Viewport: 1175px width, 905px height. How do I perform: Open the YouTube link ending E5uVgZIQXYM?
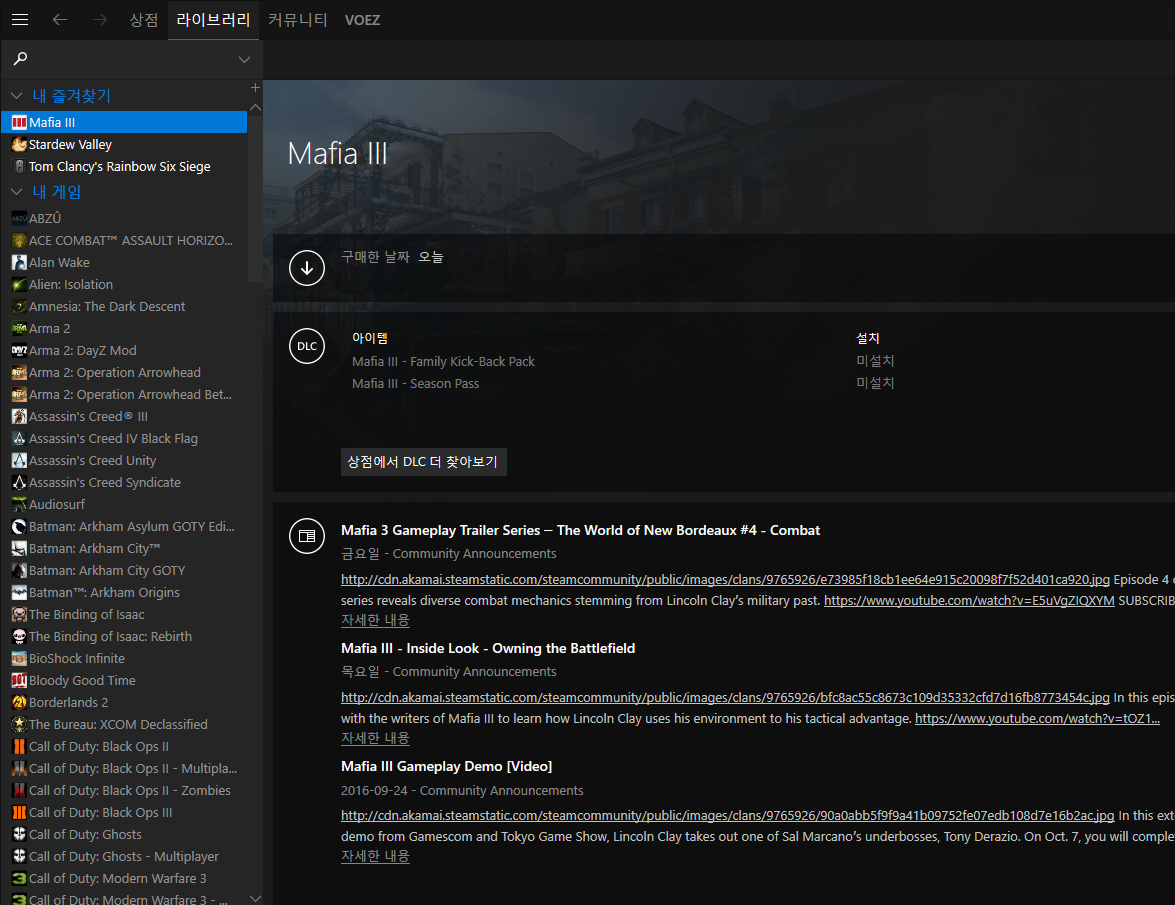(969, 601)
